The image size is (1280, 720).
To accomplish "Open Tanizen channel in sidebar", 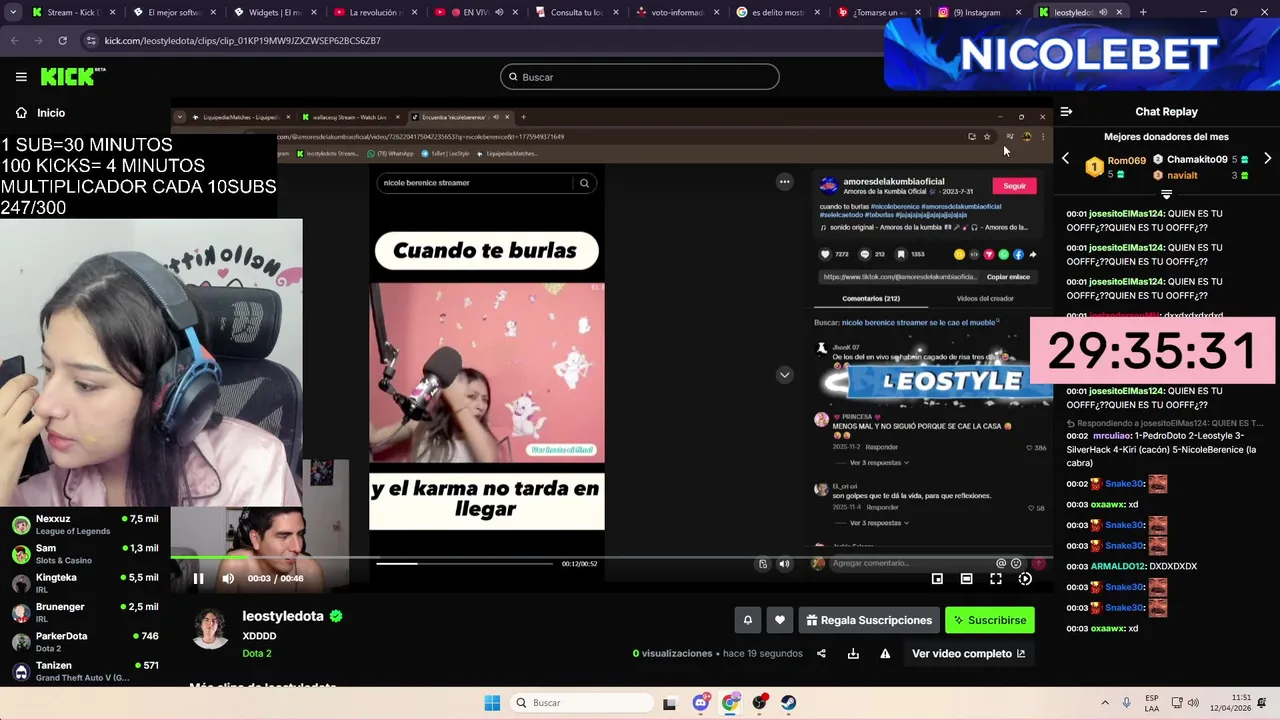I will point(85,671).
